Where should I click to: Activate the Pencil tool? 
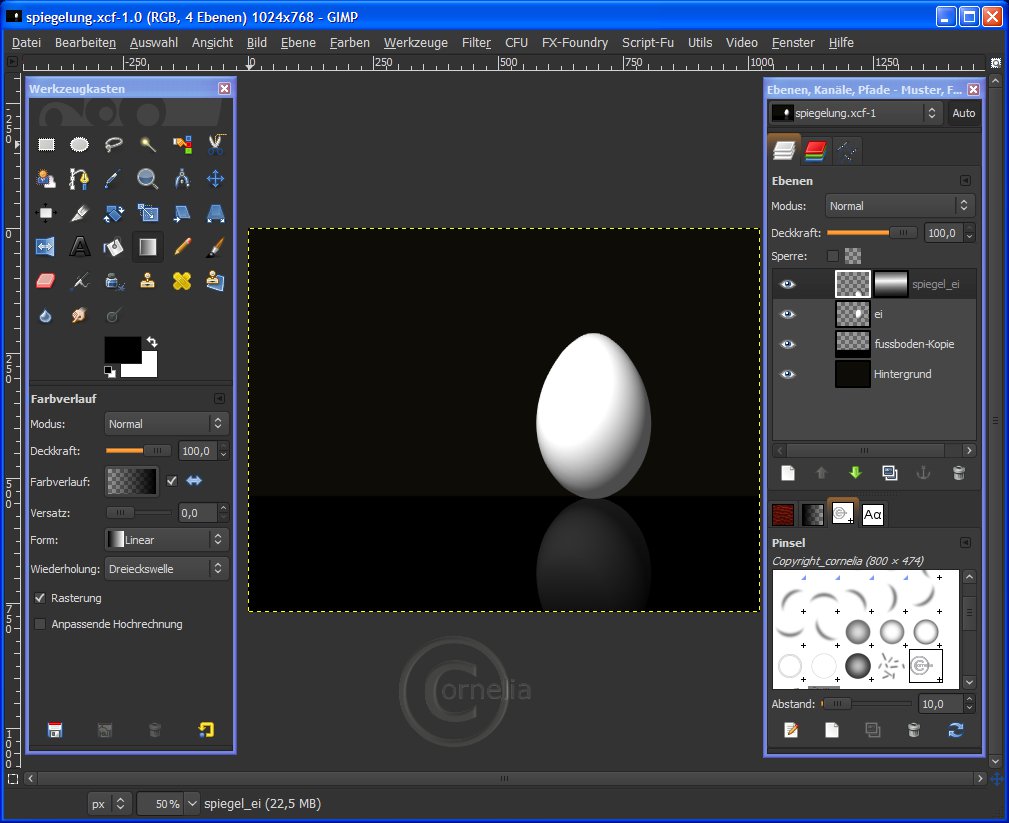(181, 246)
